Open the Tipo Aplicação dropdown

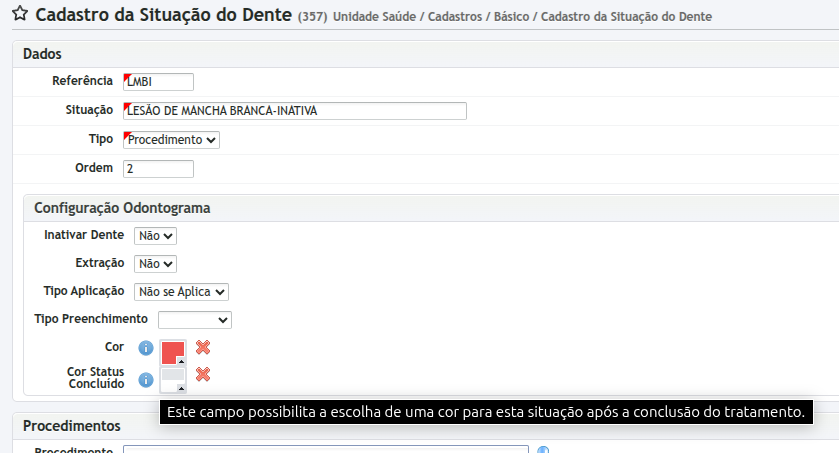pyautogui.click(x=181, y=292)
